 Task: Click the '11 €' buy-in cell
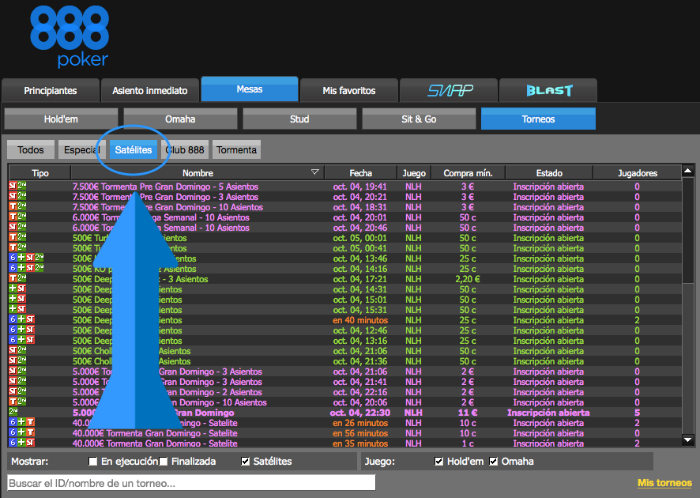[467, 413]
